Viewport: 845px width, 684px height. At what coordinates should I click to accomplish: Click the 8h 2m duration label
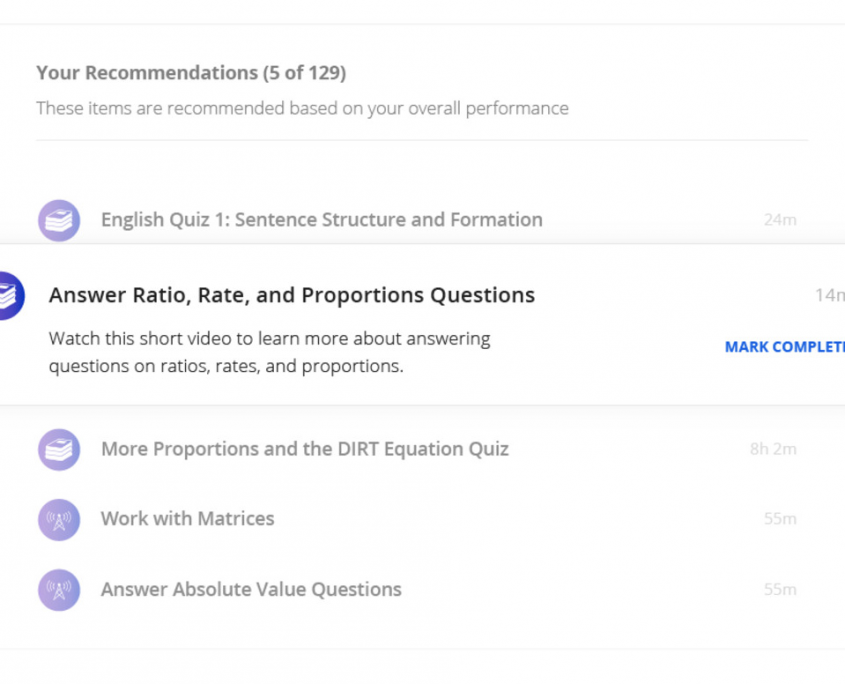point(773,449)
